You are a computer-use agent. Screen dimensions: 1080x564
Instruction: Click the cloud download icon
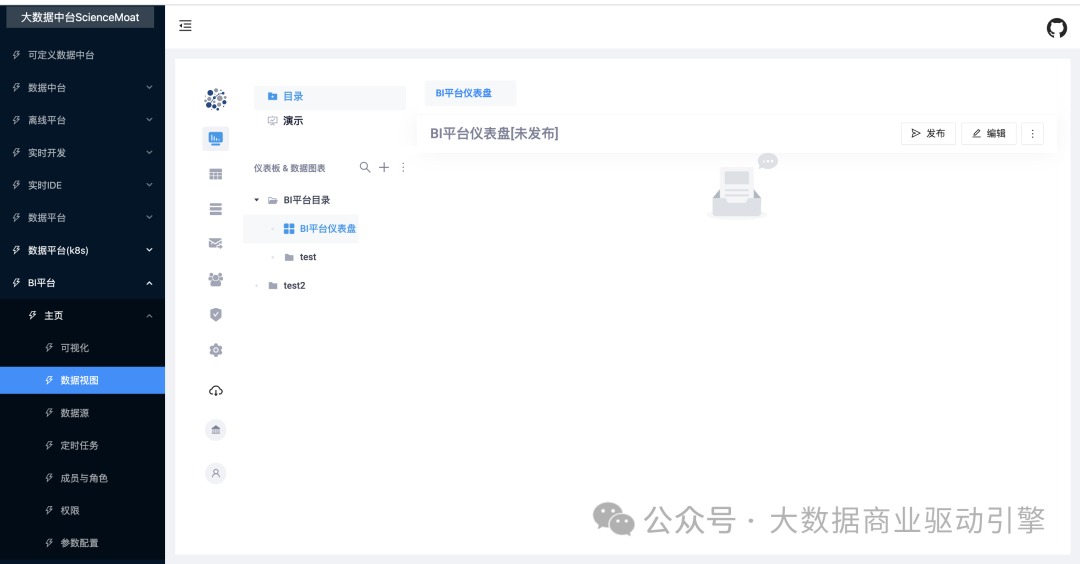(x=215, y=390)
